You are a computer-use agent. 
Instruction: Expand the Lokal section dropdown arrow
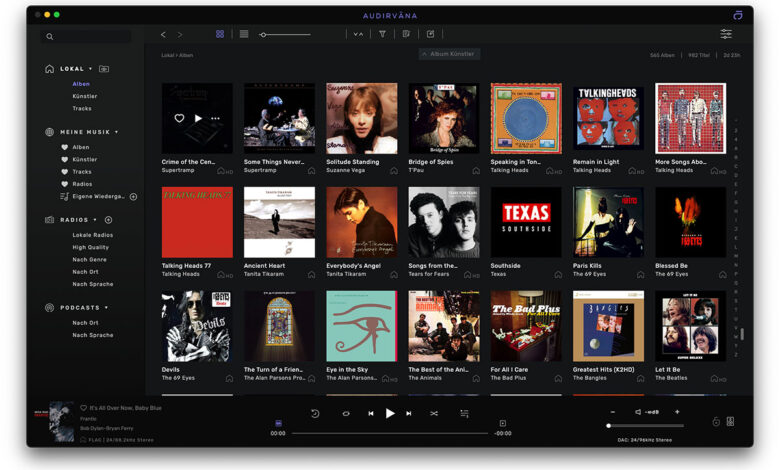(x=91, y=69)
